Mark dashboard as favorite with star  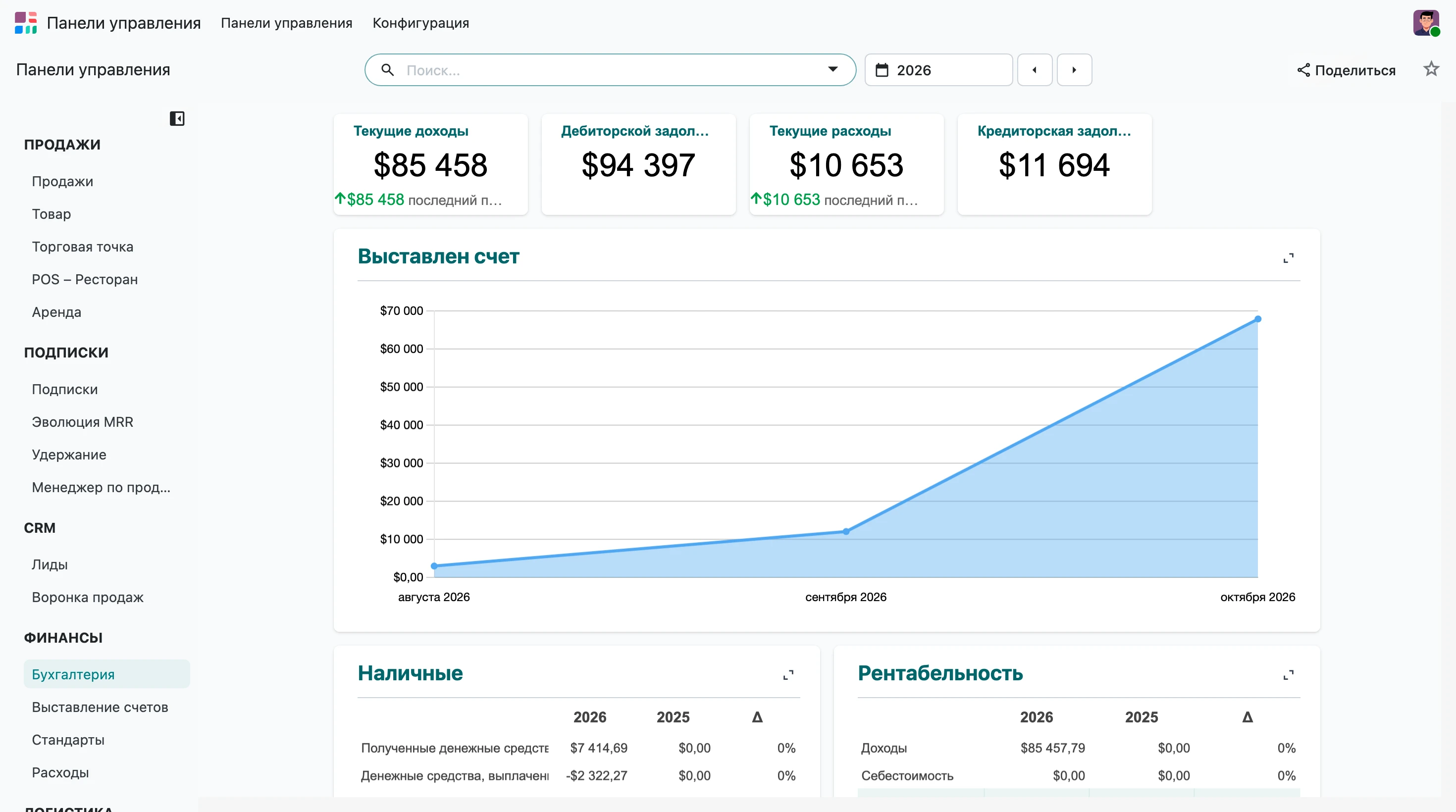1431,69
